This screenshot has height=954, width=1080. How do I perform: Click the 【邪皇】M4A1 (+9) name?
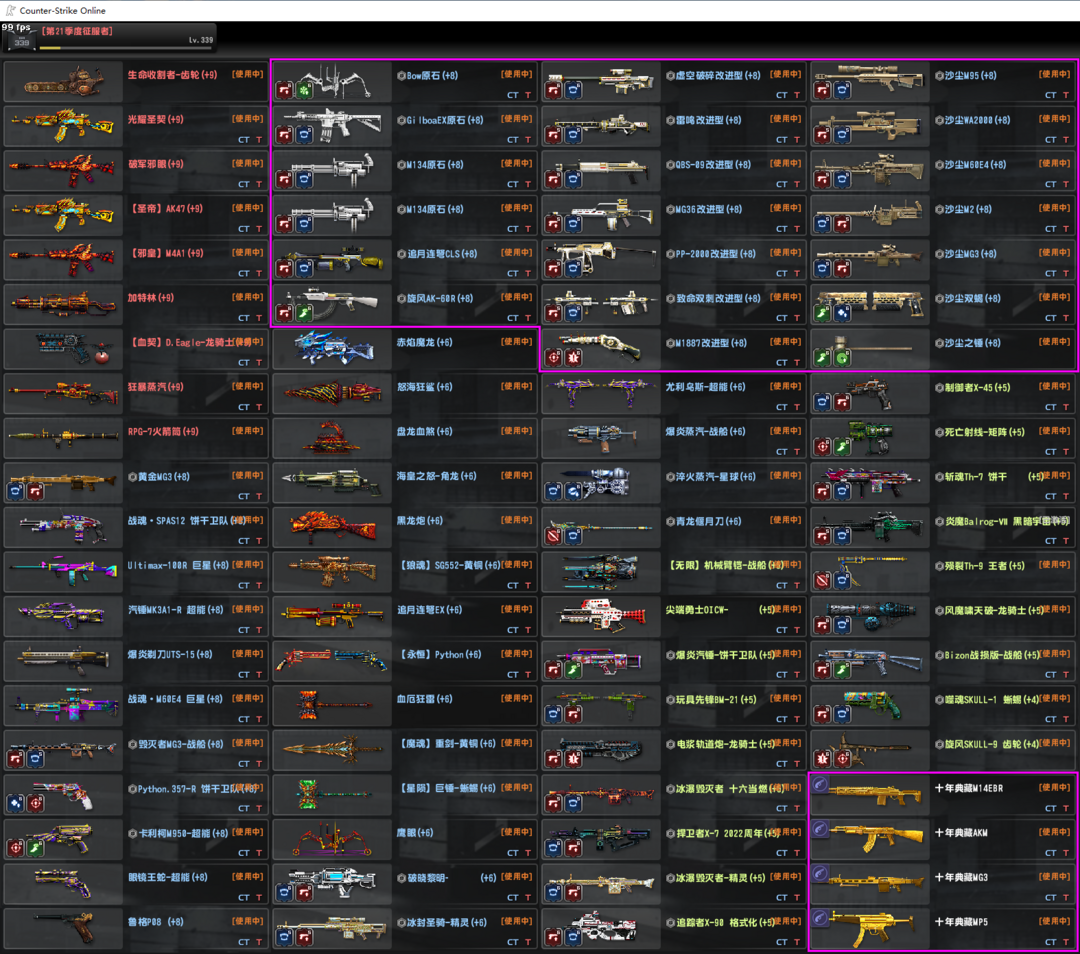(x=165, y=253)
